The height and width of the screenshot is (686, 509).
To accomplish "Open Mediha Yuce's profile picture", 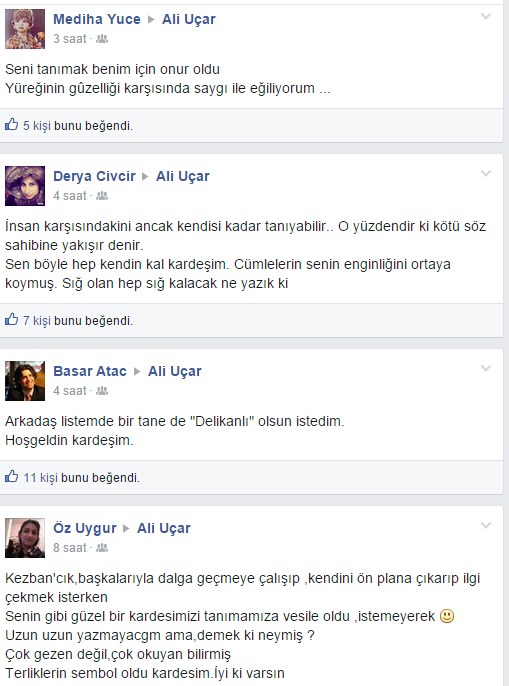I will 25,29.
